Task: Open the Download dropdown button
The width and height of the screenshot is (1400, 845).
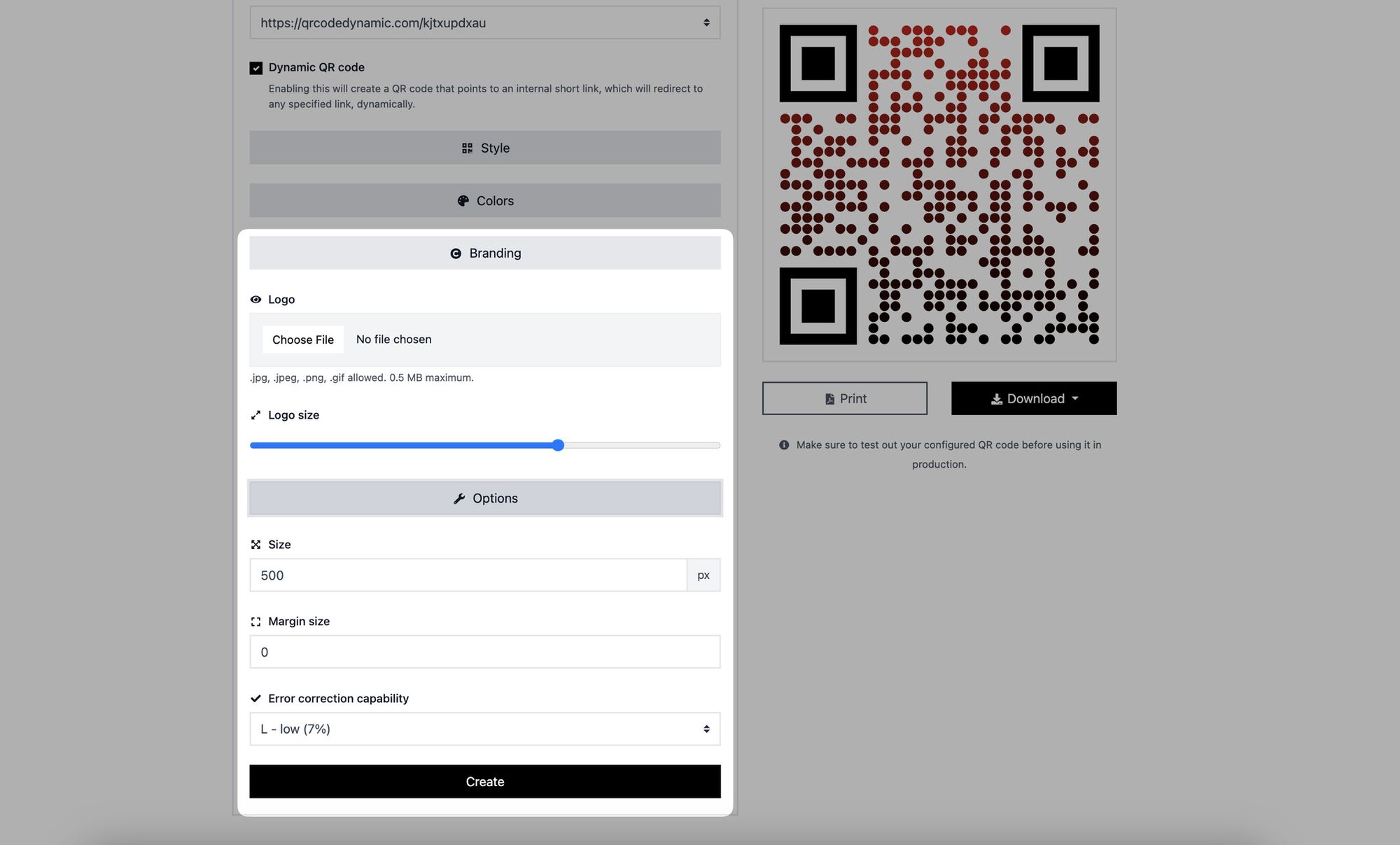Action: pos(1033,398)
